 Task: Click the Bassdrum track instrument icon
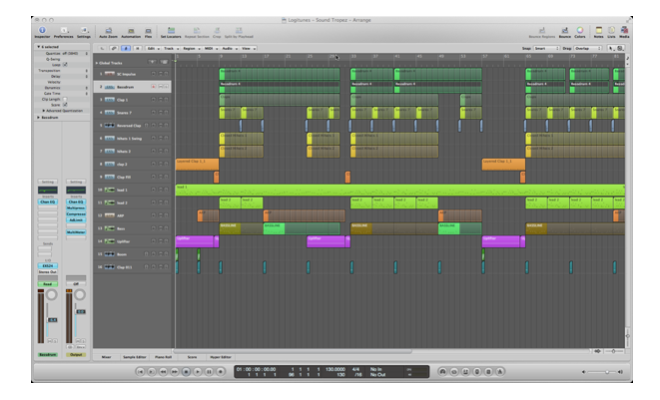click(x=109, y=87)
